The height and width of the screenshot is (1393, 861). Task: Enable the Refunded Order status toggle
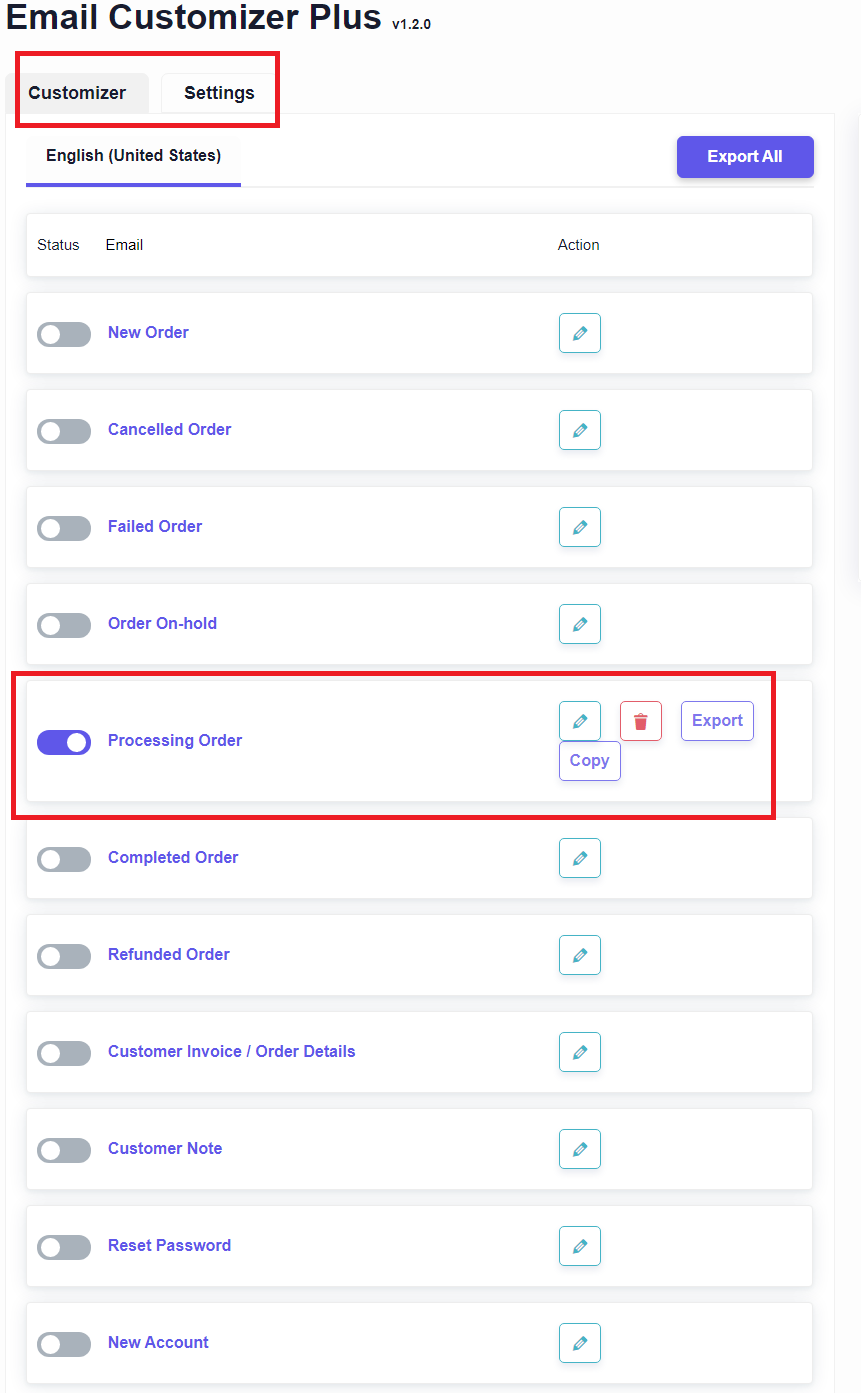coord(64,957)
